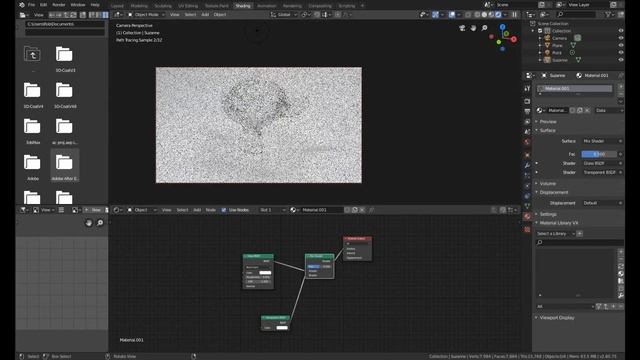This screenshot has width=640, height=360.
Task: Toggle snapping magnet in viewport header
Action: [x=317, y=15]
